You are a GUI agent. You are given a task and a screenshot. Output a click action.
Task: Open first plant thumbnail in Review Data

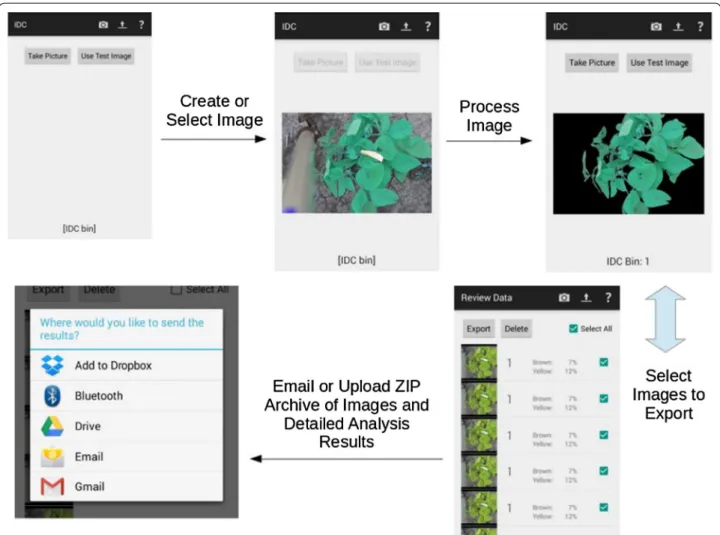[479, 362]
